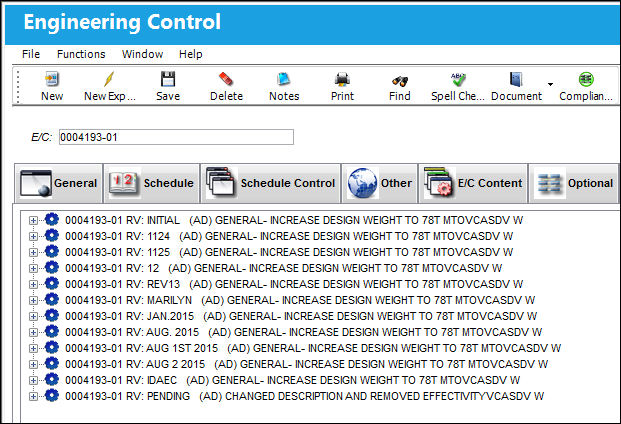This screenshot has height=424, width=621.
Task: Expand the RV: 1124 tree node
Action: coord(33,236)
